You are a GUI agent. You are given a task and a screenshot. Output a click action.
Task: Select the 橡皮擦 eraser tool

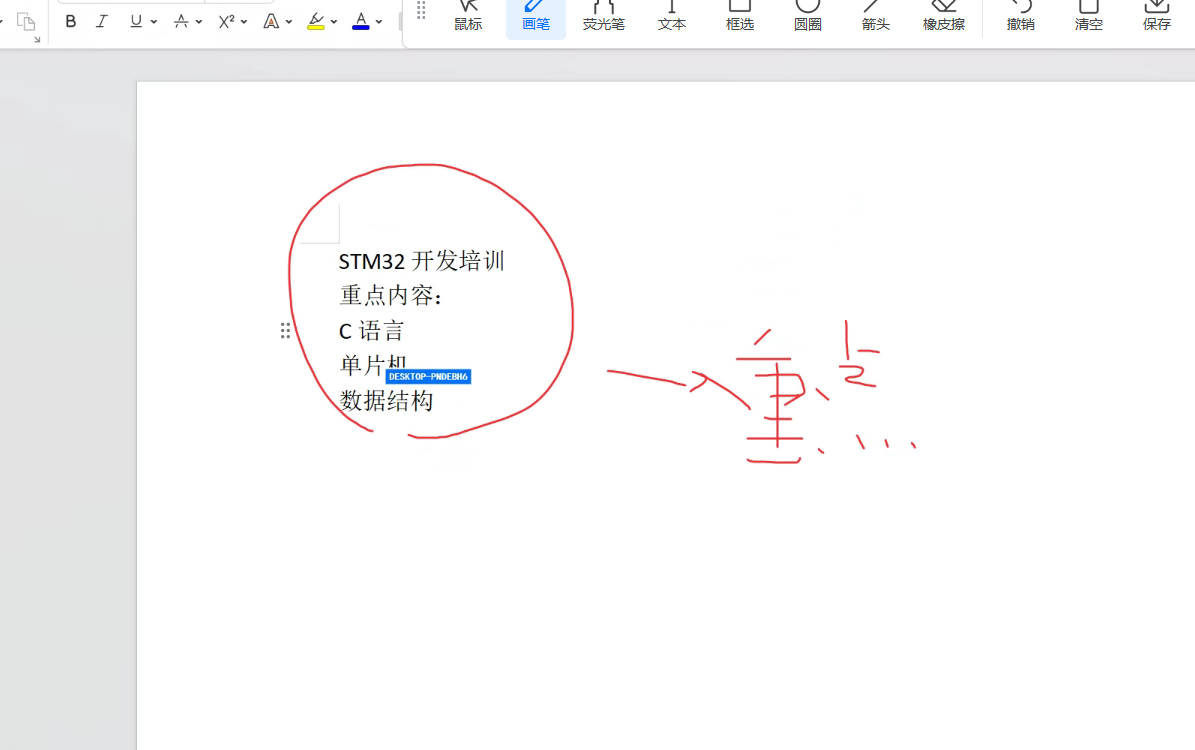[x=944, y=17]
